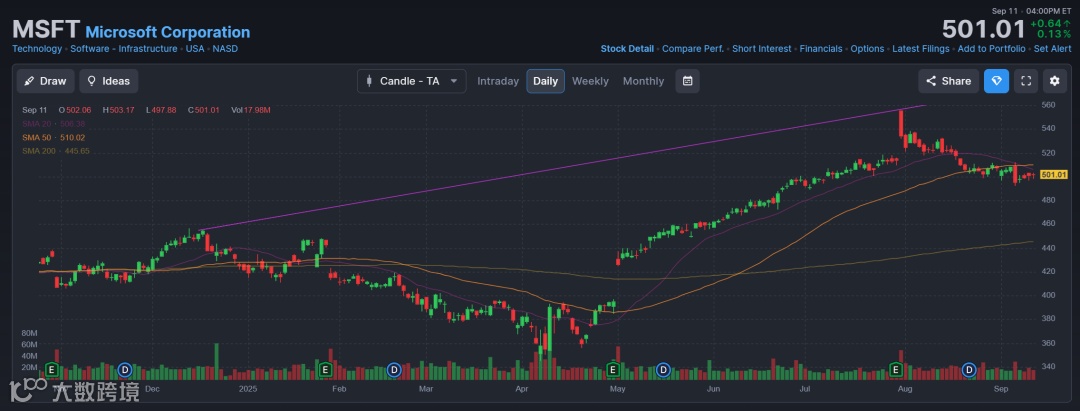This screenshot has width=1080, height=411.
Task: Open the Draw pencil tool
Action: [x=45, y=81]
